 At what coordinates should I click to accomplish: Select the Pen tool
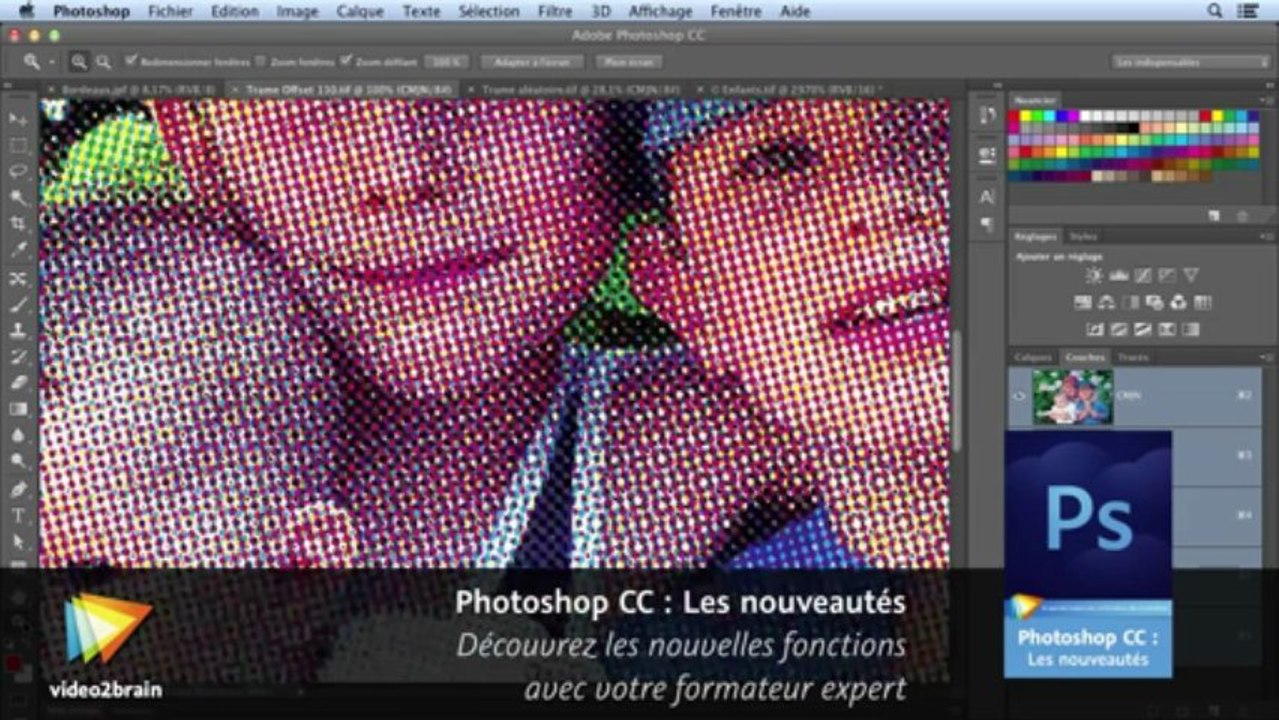click(x=18, y=489)
